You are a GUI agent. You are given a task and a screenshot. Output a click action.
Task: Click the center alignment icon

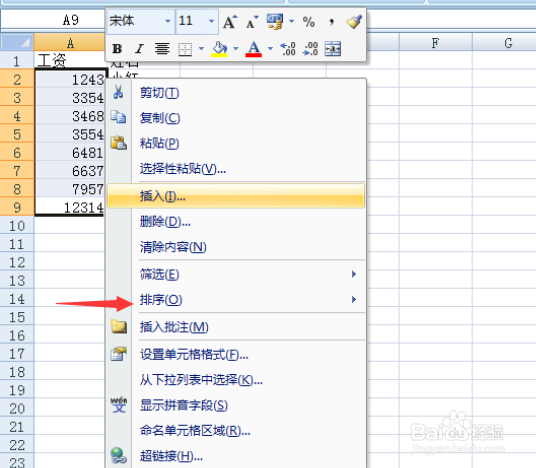(162, 49)
